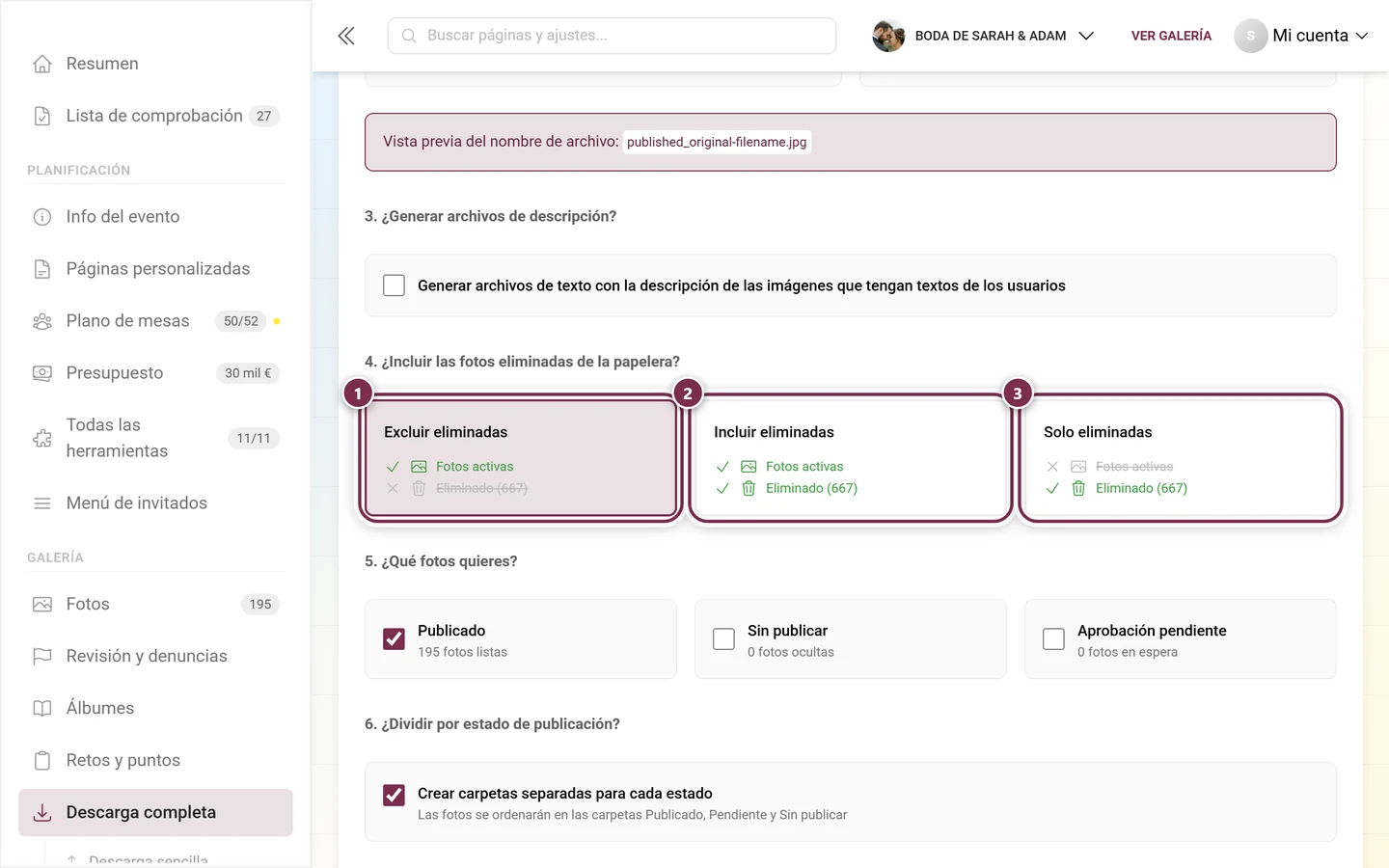Click the 195 badge beside Fotos
Screen dimensions: 1389x868
coord(260,605)
